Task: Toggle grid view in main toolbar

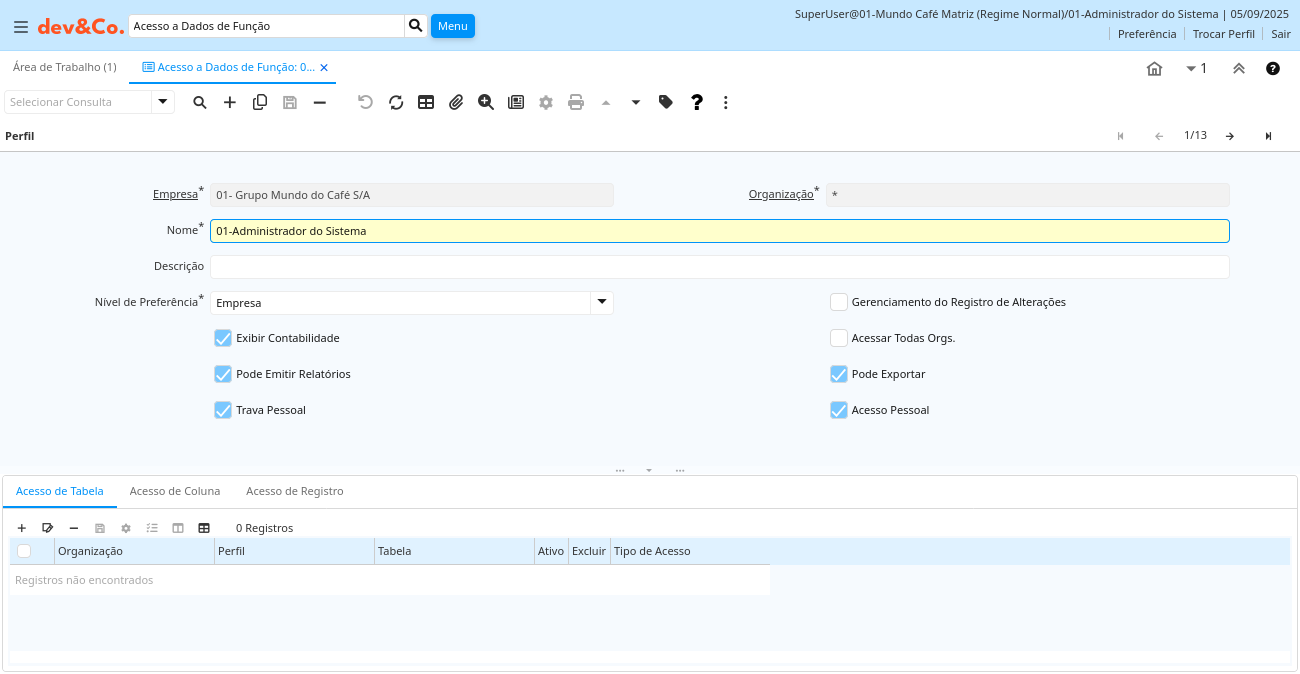Action: click(426, 102)
